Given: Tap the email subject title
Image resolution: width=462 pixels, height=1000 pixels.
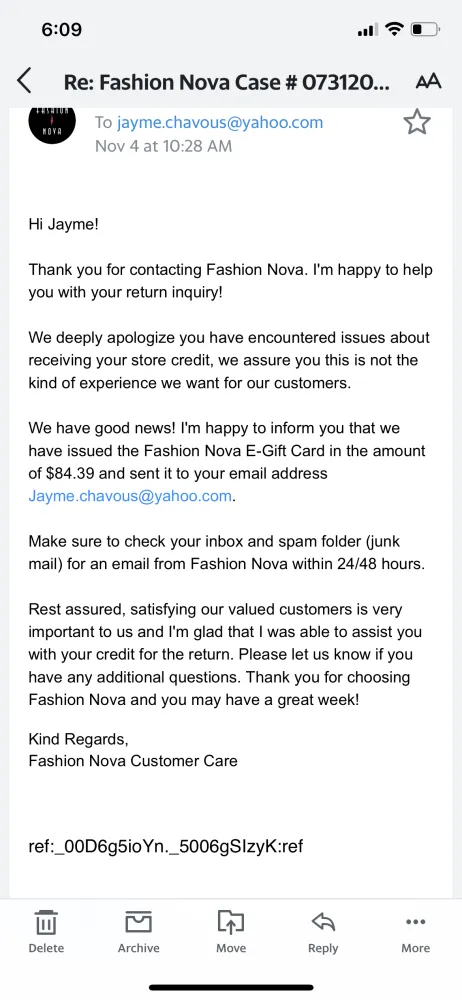Looking at the screenshot, I should pyautogui.click(x=227, y=82).
